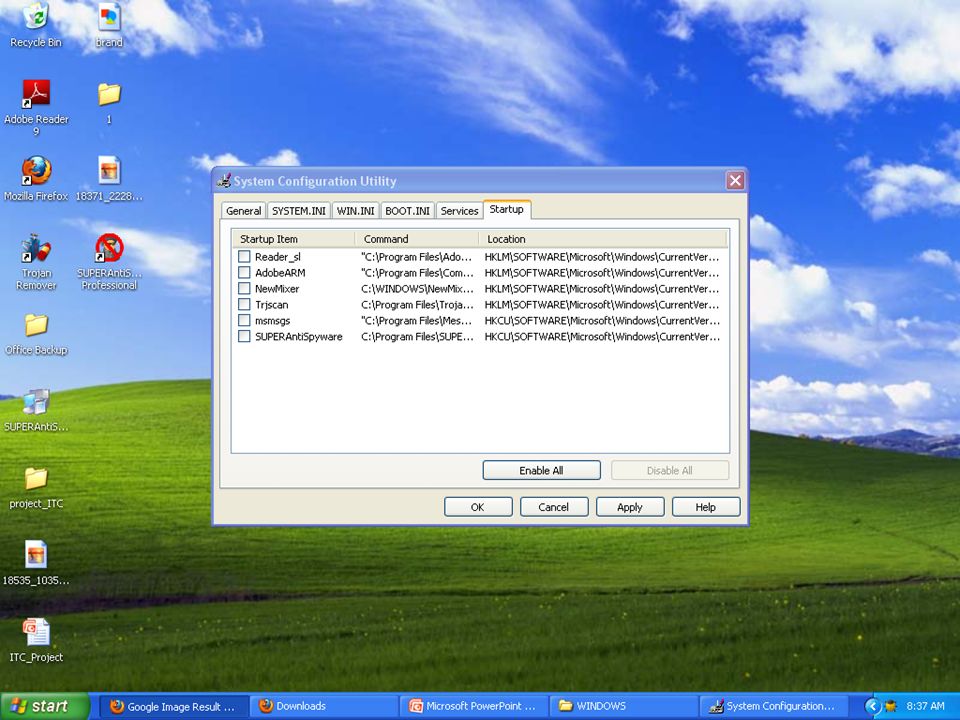Click the Help button
Image resolution: width=960 pixels, height=720 pixels.
pyautogui.click(x=705, y=507)
